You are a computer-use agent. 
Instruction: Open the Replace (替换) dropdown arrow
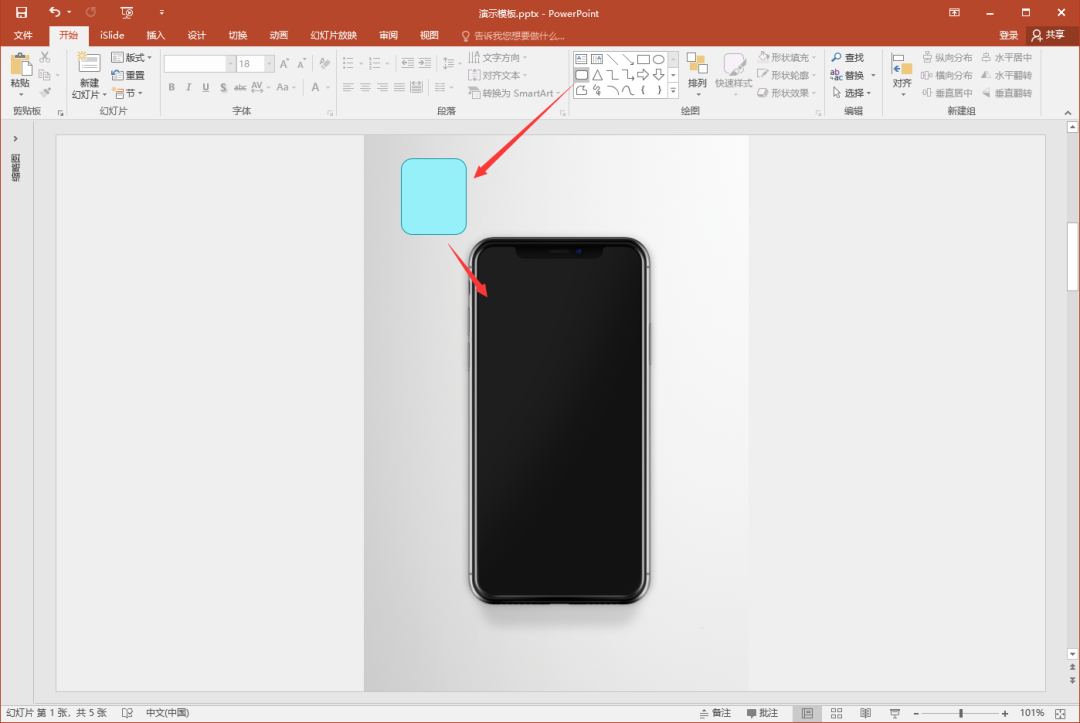[x=873, y=75]
